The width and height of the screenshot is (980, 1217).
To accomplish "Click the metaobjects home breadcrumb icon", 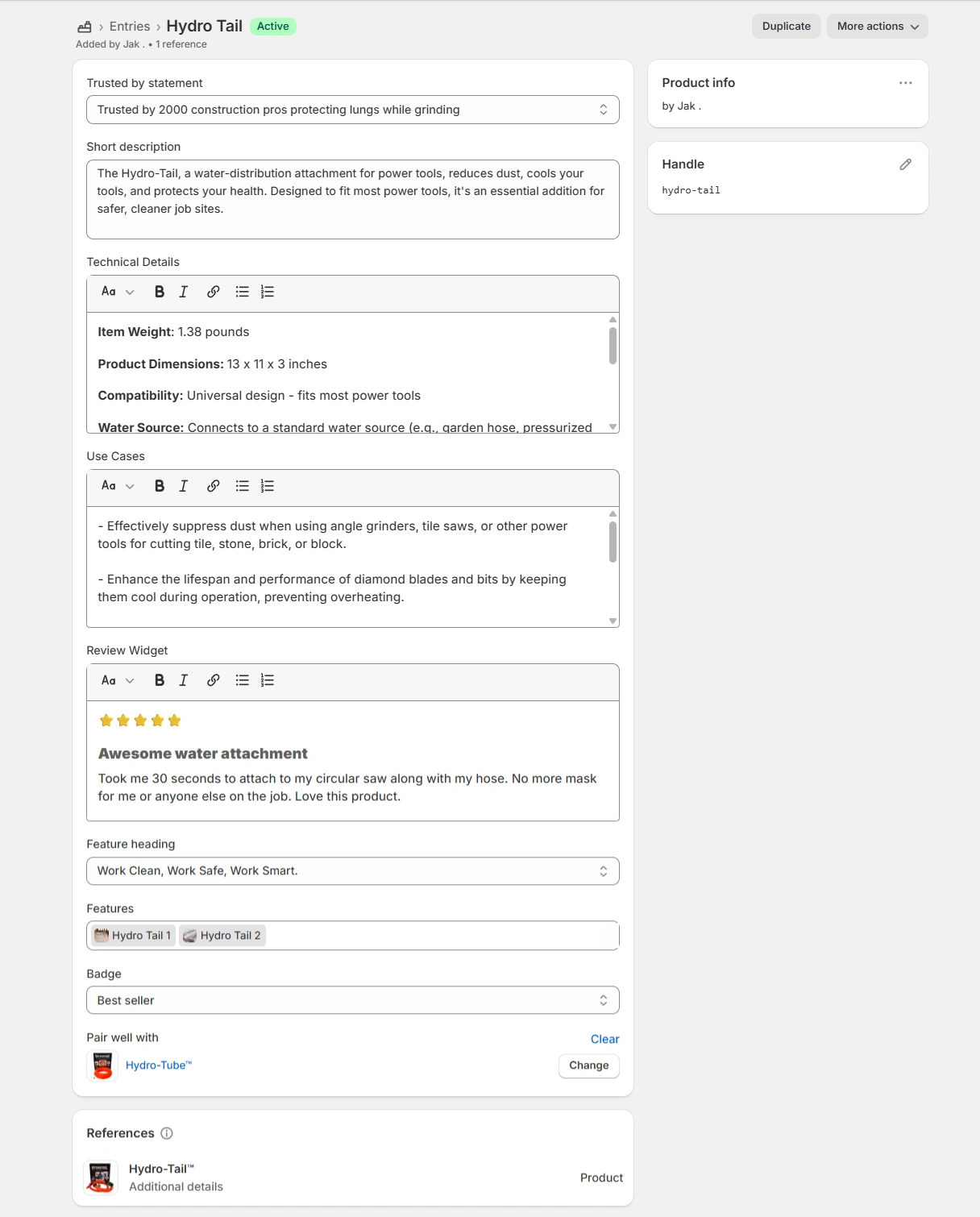I will coord(85,27).
